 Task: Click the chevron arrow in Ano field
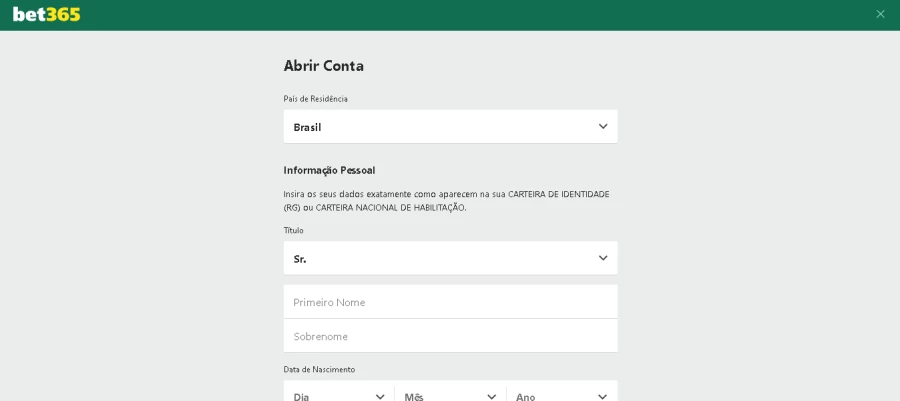[602, 396]
